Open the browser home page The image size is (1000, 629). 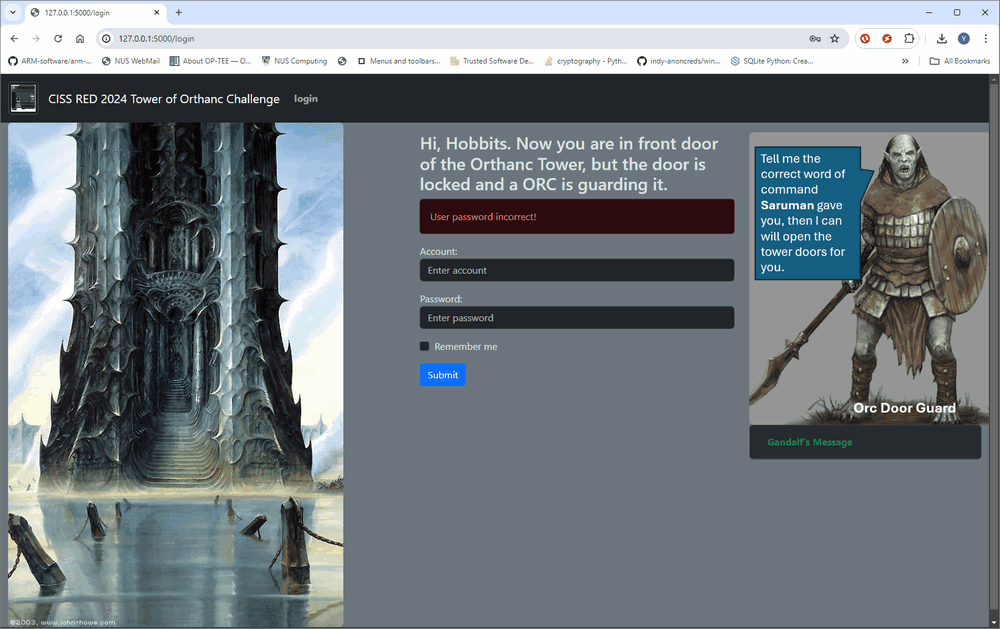click(80, 38)
